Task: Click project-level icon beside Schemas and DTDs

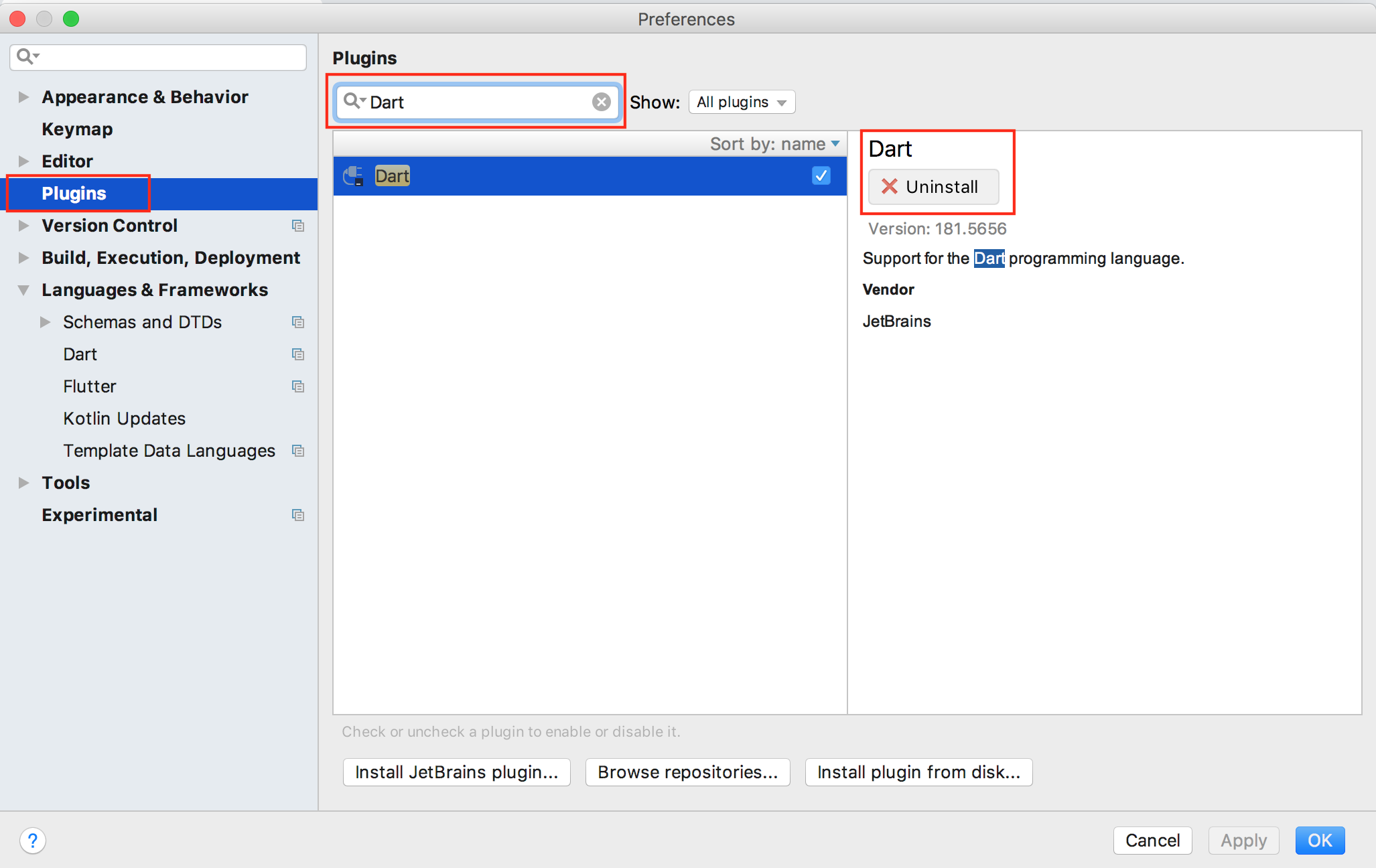Action: pyautogui.click(x=298, y=322)
